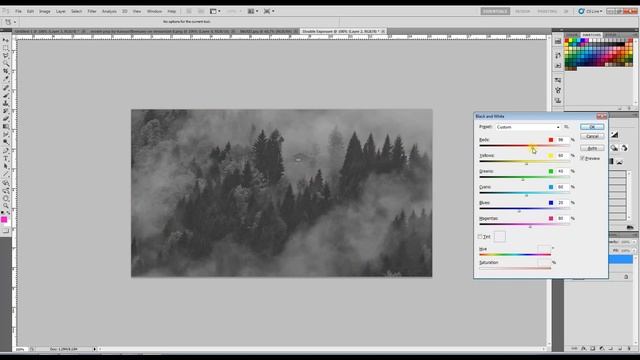Select the Design workspace button

522,11
